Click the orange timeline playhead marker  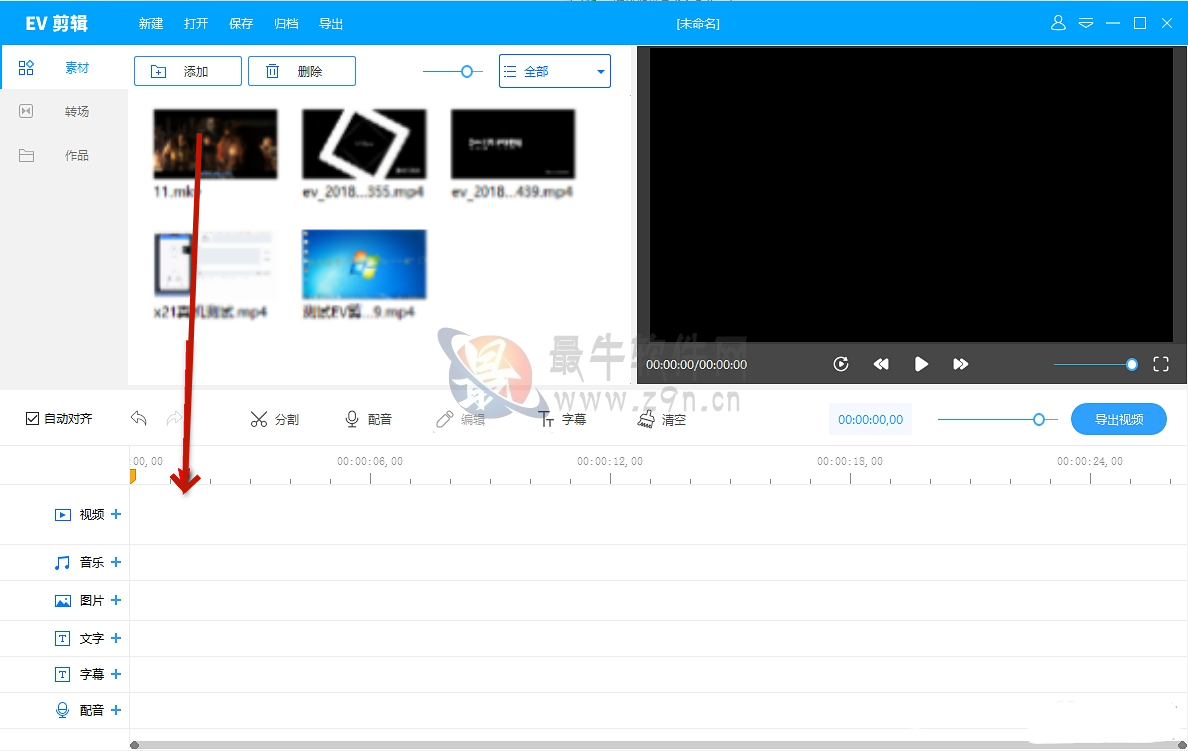[133, 476]
